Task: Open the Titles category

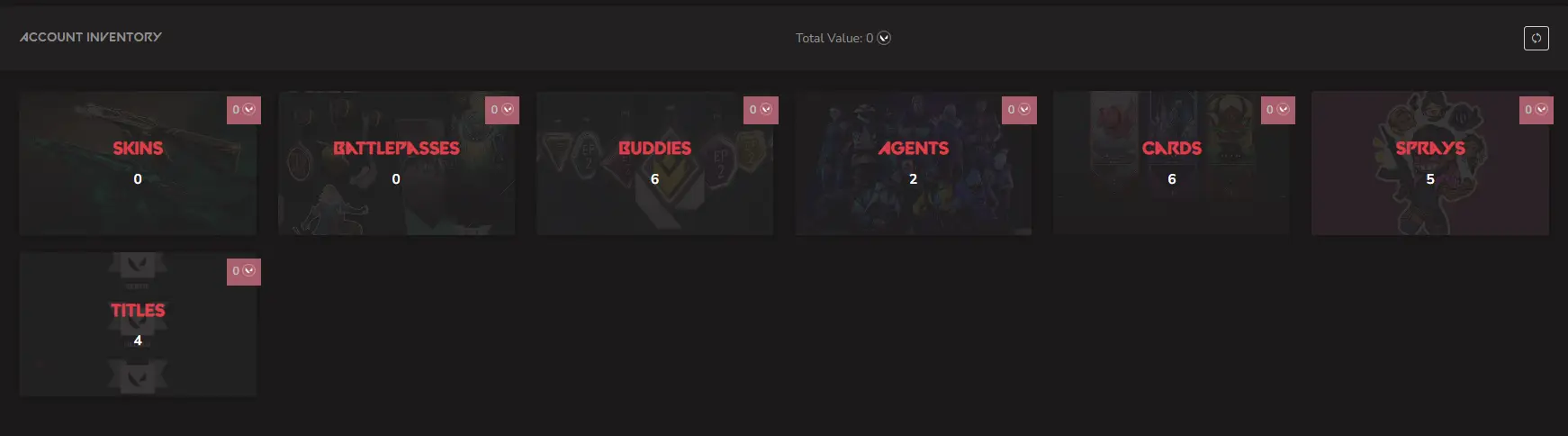Action: 138,324
